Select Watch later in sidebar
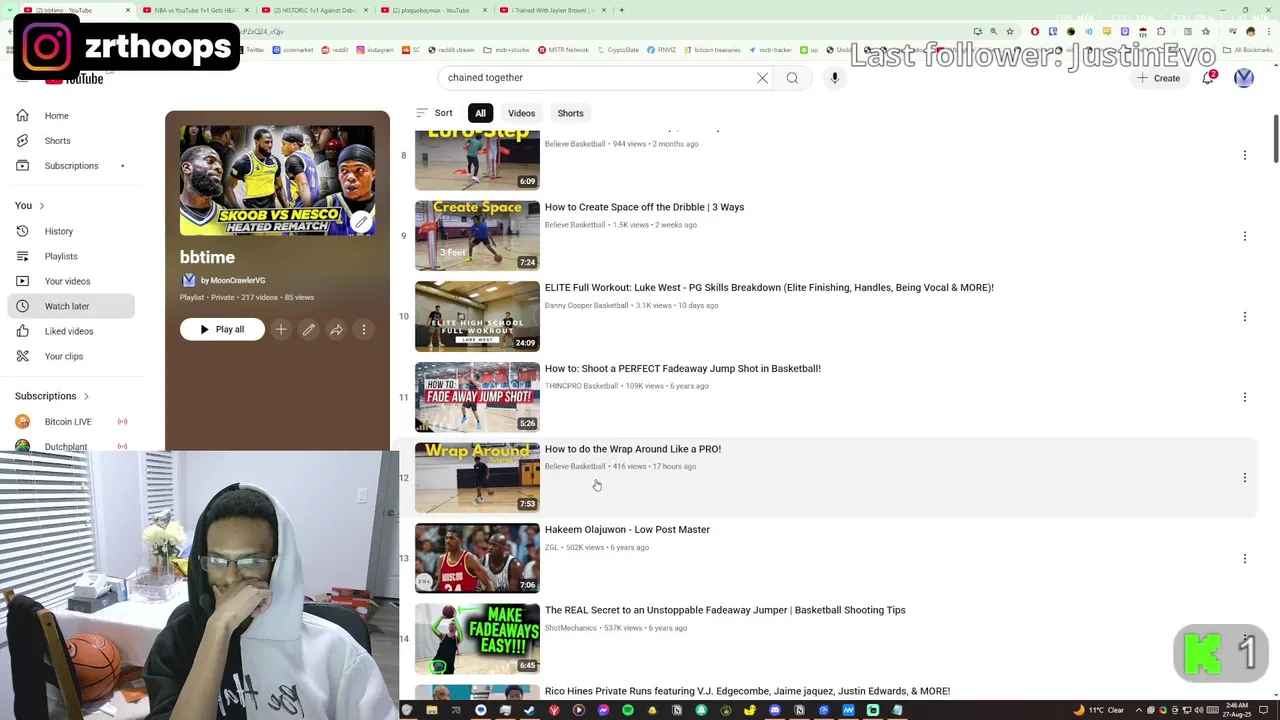1280x720 pixels. (70, 306)
